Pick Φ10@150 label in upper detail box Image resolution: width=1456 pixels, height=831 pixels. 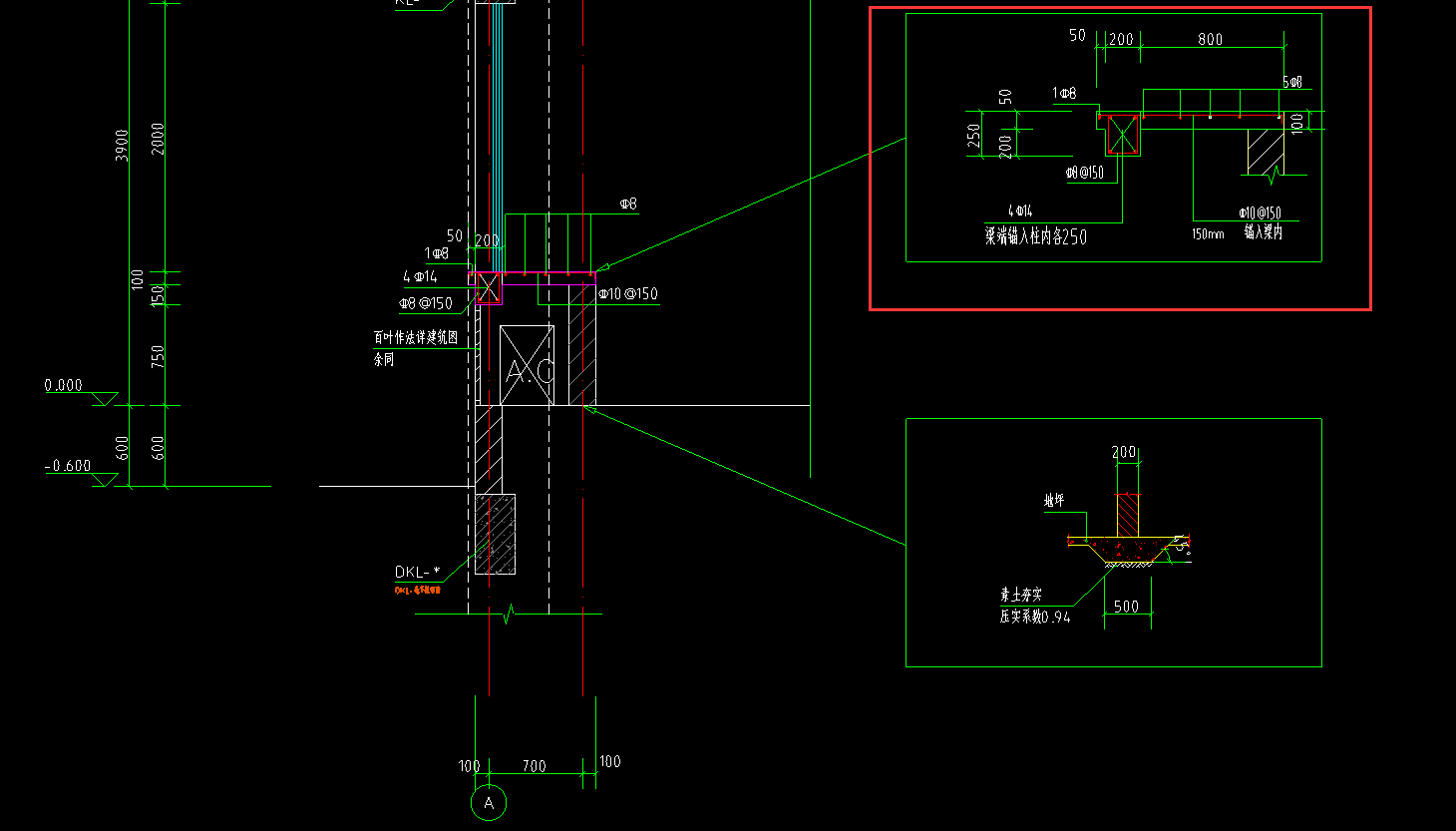click(x=1261, y=212)
